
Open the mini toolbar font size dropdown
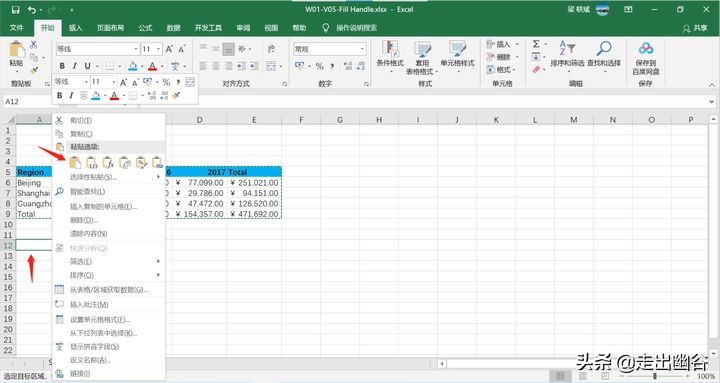click(x=113, y=82)
